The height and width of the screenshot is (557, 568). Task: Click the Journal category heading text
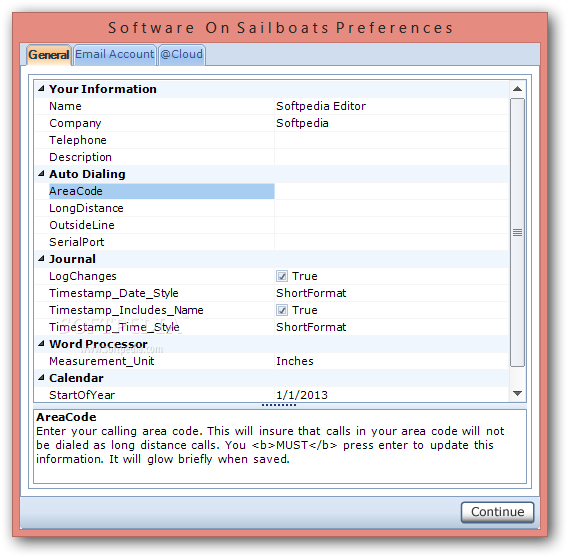(x=72, y=259)
